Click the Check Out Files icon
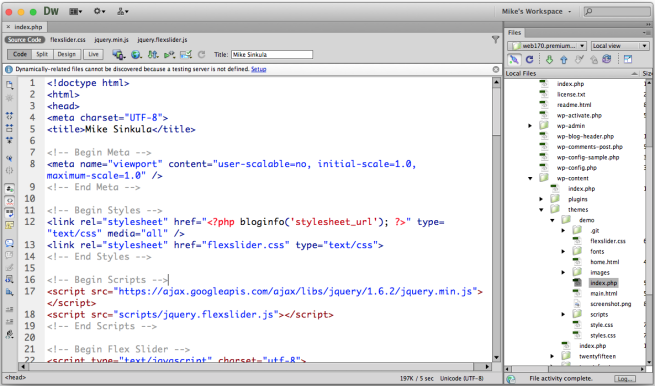This screenshot has width=655, height=386. [x=579, y=60]
